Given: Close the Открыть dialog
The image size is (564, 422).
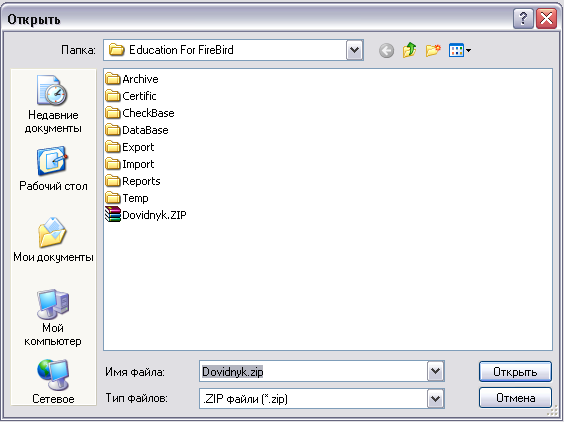Looking at the screenshot, I should pyautogui.click(x=546, y=18).
